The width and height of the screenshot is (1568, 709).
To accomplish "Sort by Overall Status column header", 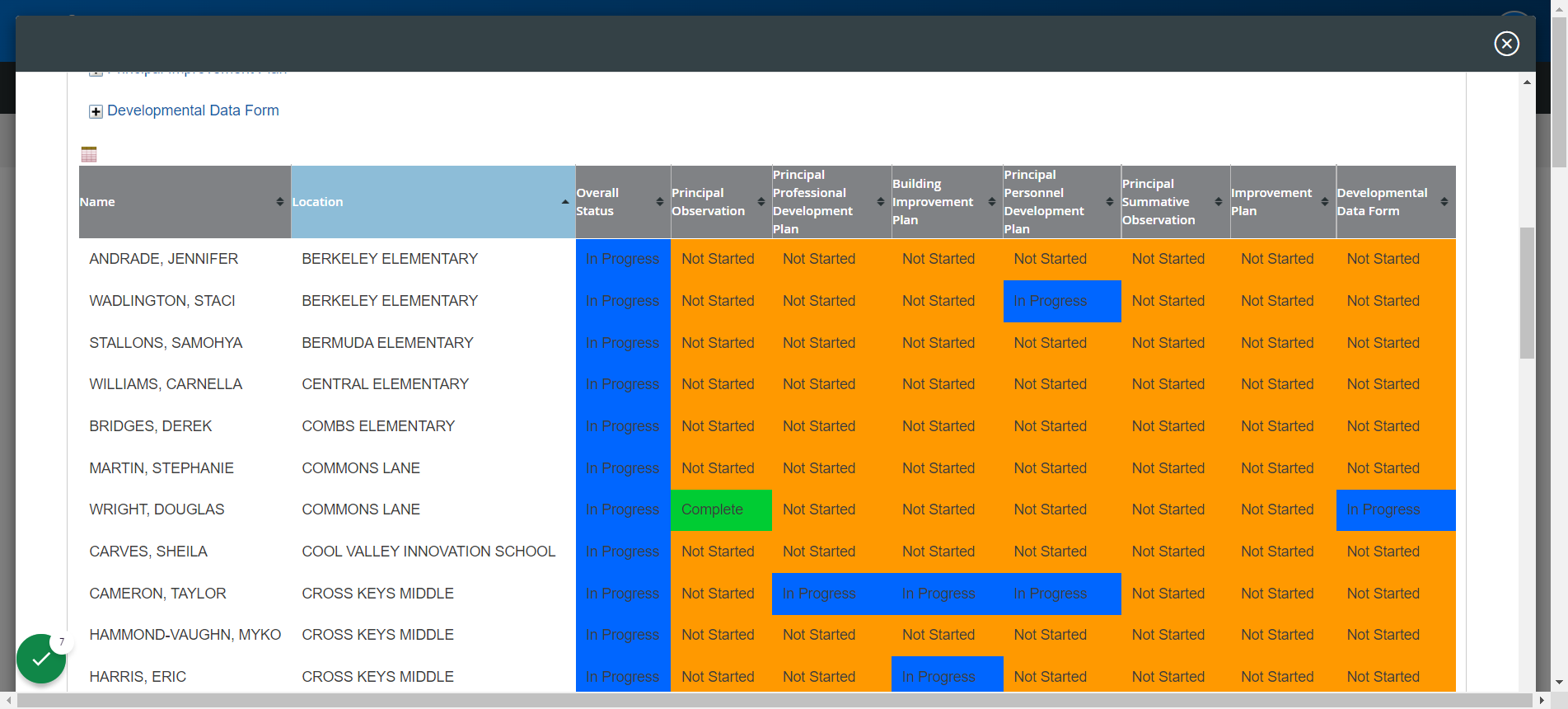I will coord(623,202).
